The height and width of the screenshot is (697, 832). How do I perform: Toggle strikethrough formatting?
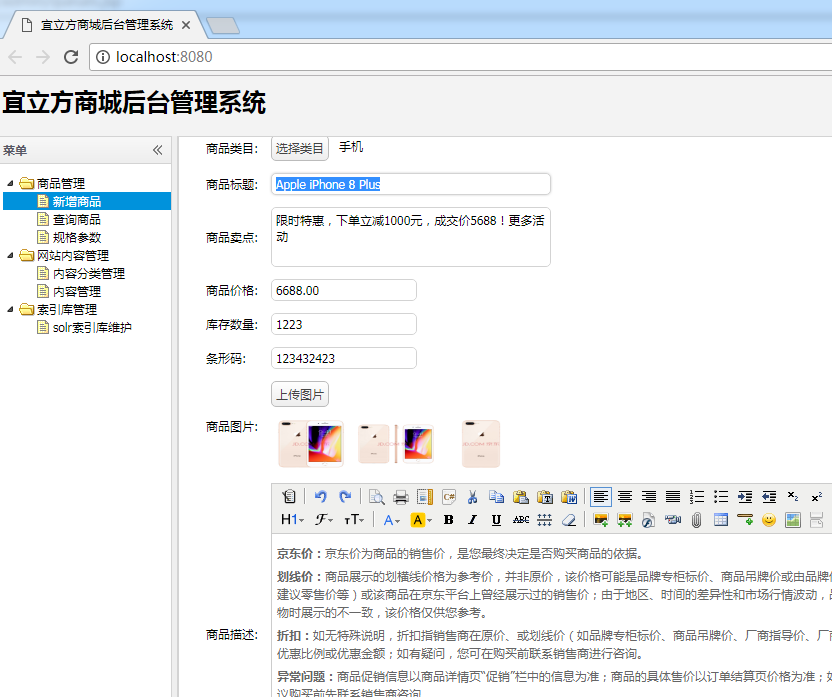[521, 520]
